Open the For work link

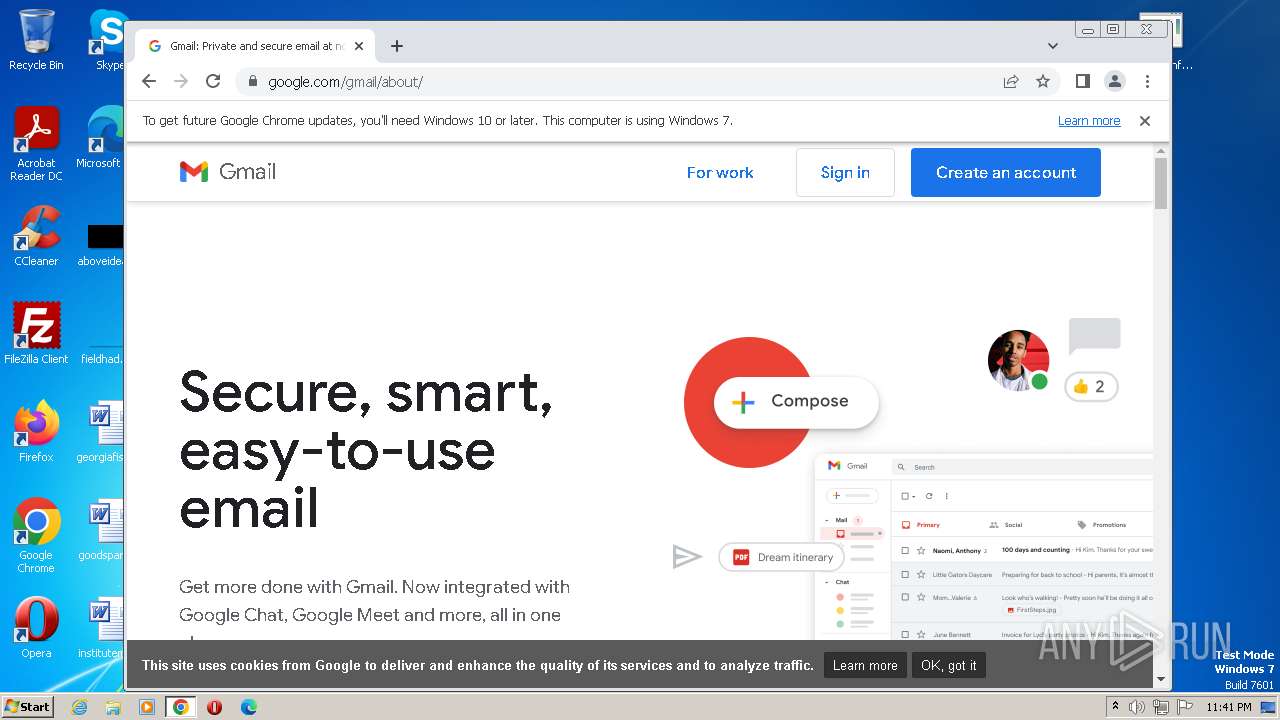pyautogui.click(x=720, y=173)
